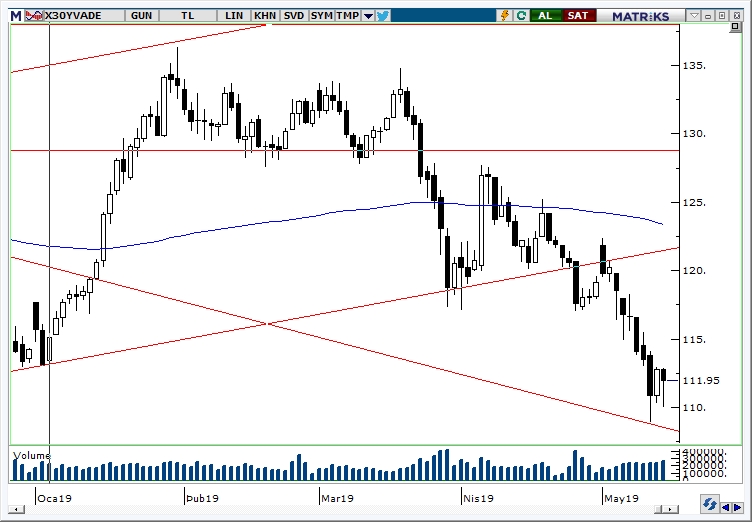Screen dimensions: 752x522
Task: Maximize the chart window
Action: coord(722,16)
